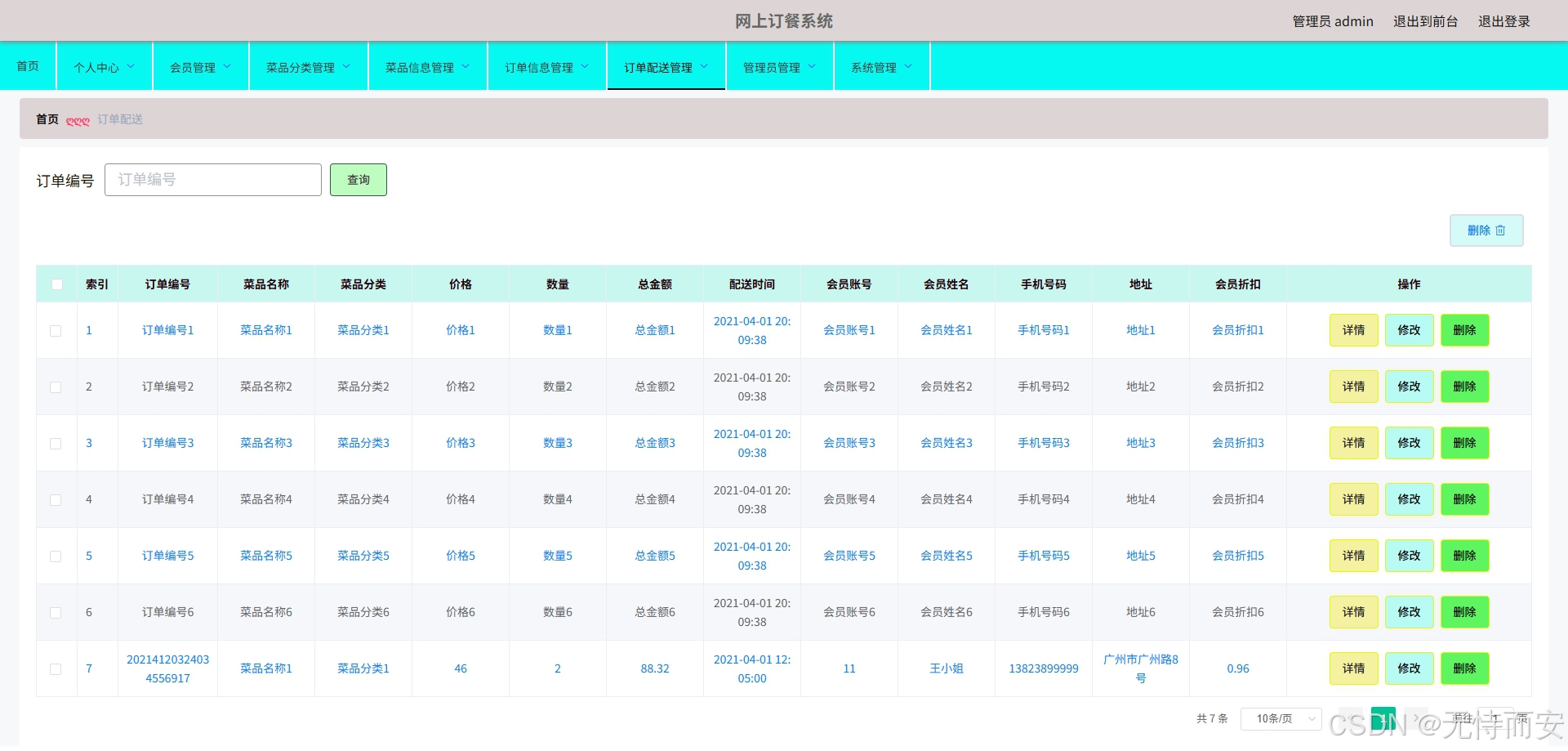Expand the 订单配送管理 menu chevron
This screenshot has width=1568, height=751.
pos(704,67)
